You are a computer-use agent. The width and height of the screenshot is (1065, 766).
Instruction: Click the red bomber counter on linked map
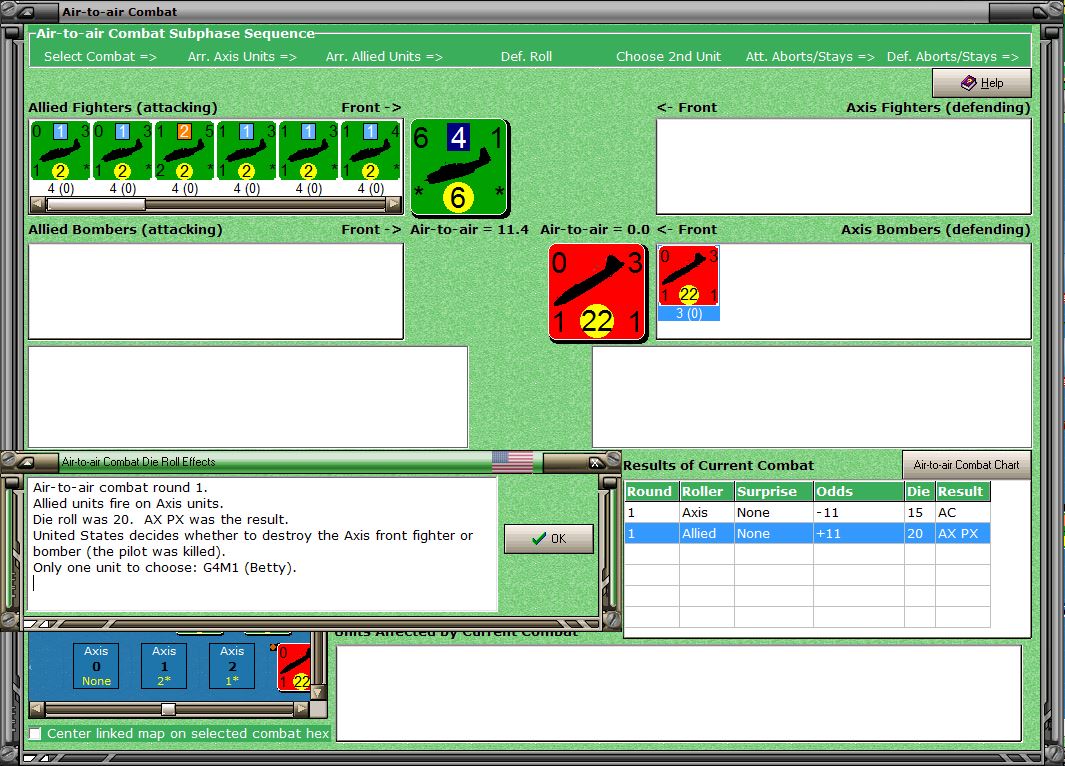[x=295, y=667]
